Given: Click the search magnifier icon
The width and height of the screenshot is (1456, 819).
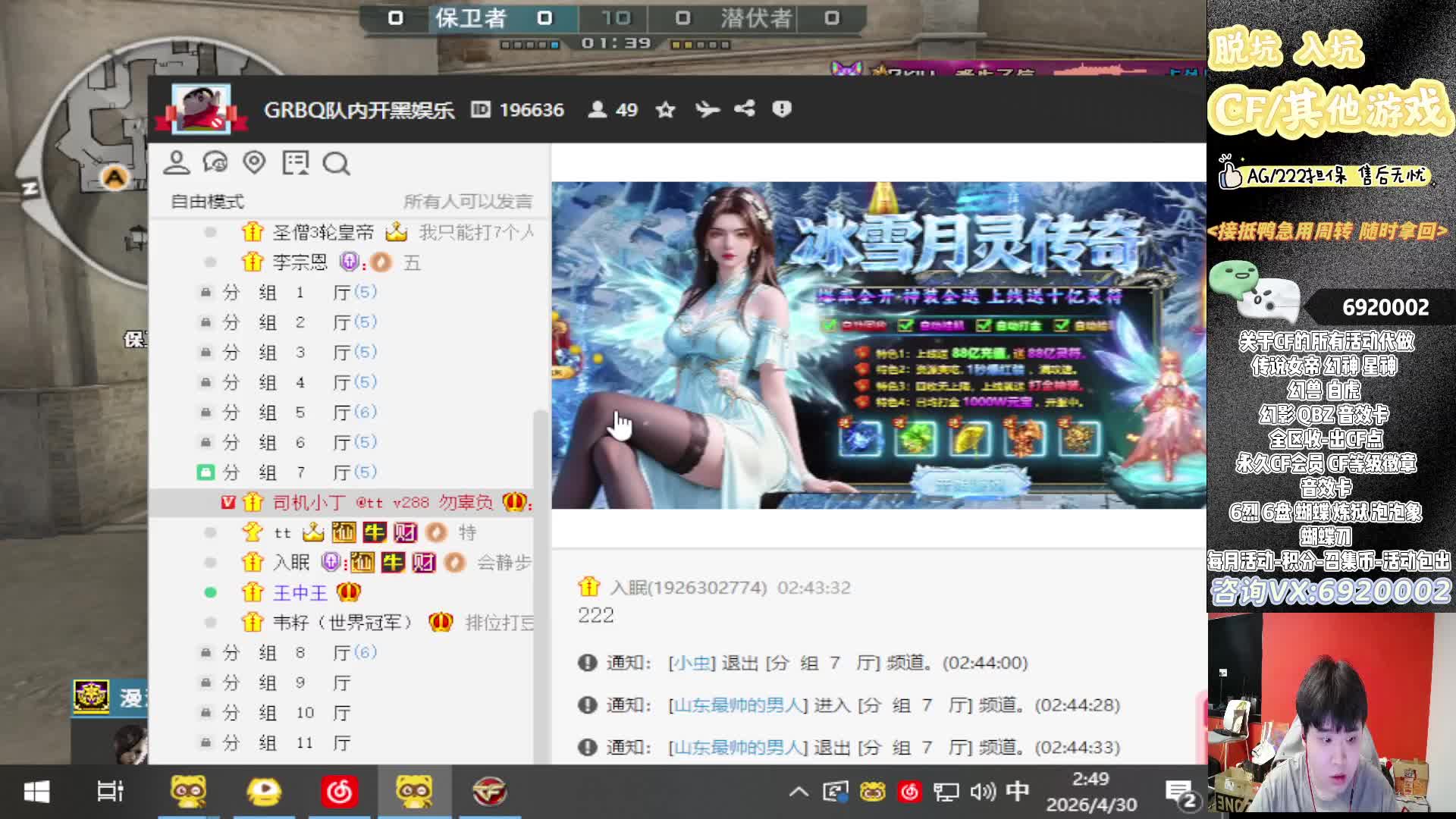Looking at the screenshot, I should tap(336, 163).
